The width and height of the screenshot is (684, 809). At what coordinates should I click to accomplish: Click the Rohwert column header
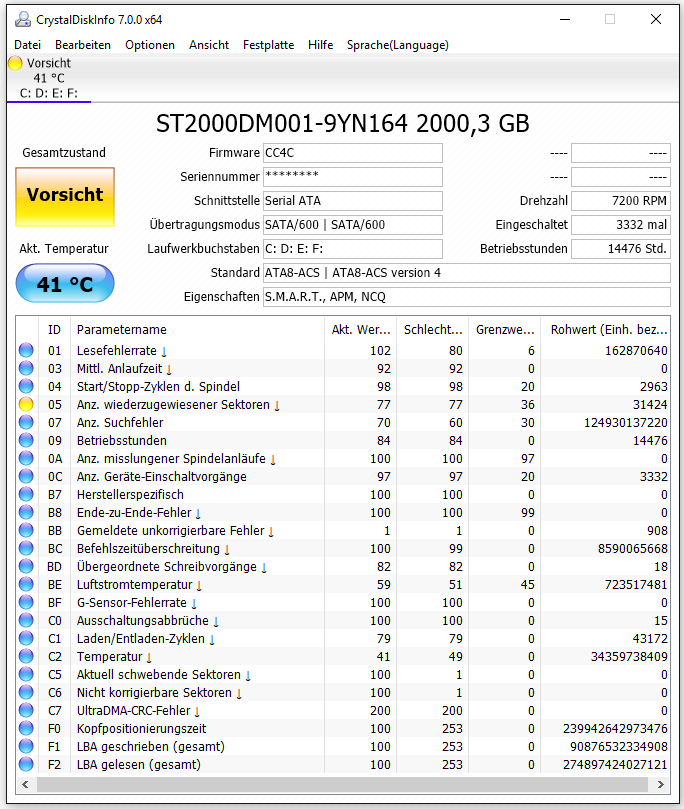click(x=606, y=330)
